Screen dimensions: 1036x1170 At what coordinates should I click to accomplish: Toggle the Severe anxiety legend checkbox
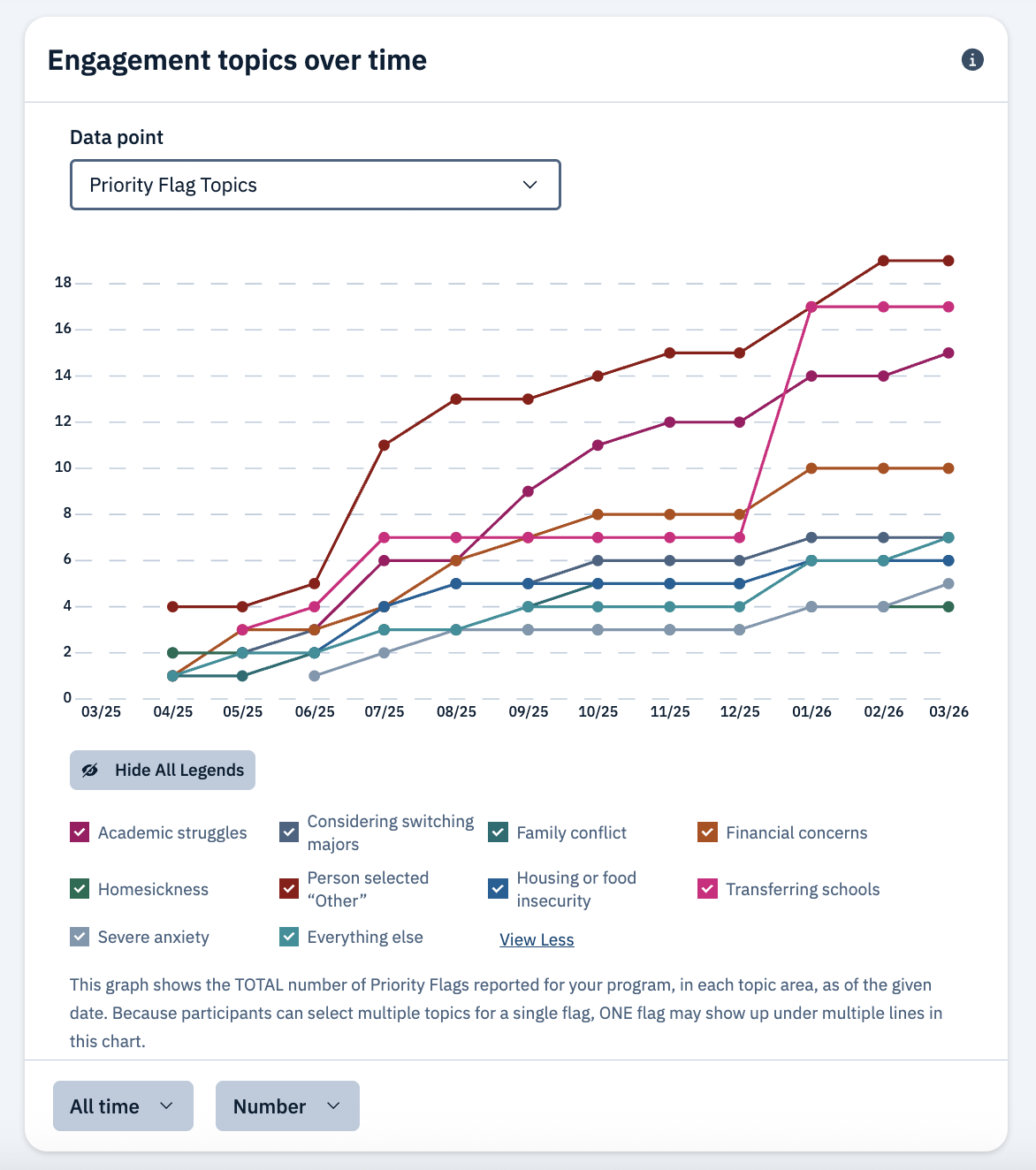(80, 937)
